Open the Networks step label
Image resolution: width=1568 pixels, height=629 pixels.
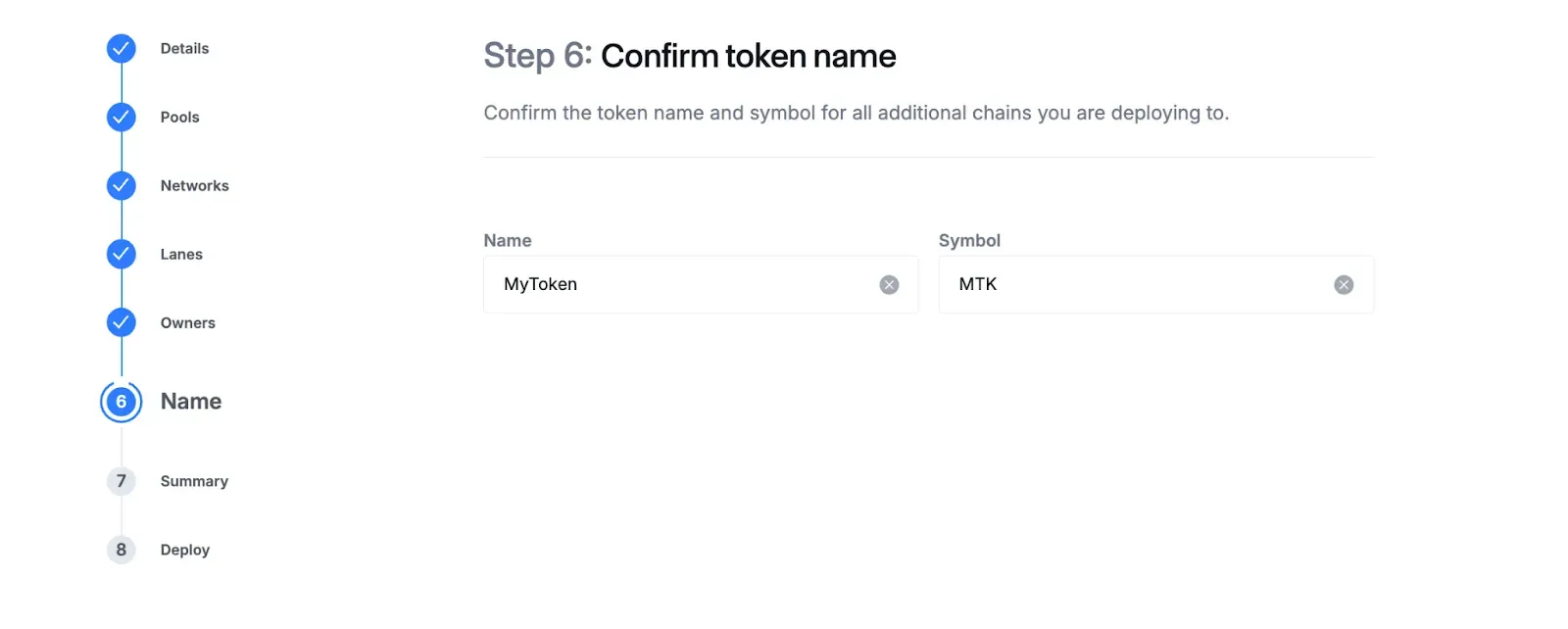194,185
